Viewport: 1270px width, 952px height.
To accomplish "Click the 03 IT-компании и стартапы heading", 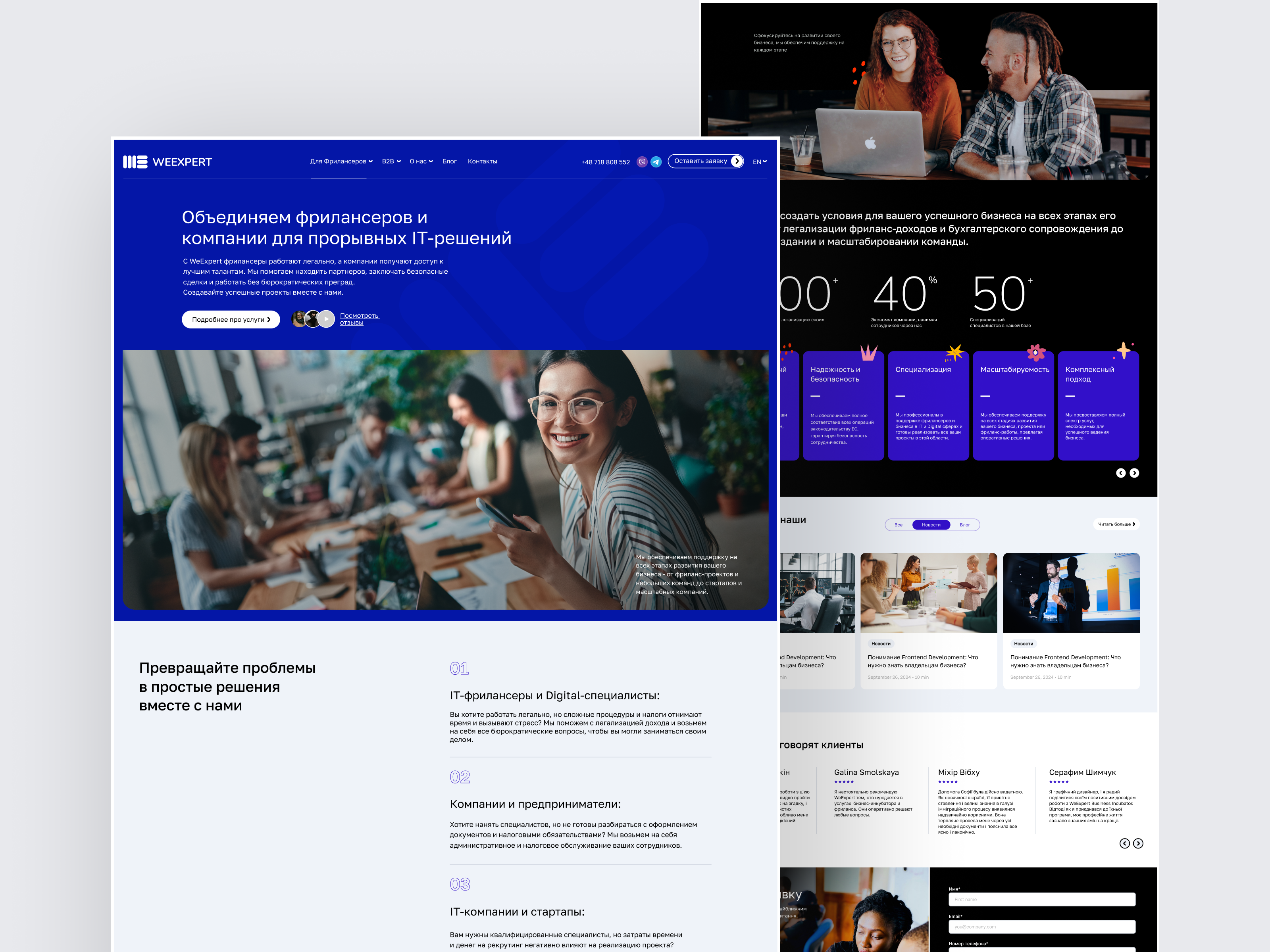I will 517,912.
